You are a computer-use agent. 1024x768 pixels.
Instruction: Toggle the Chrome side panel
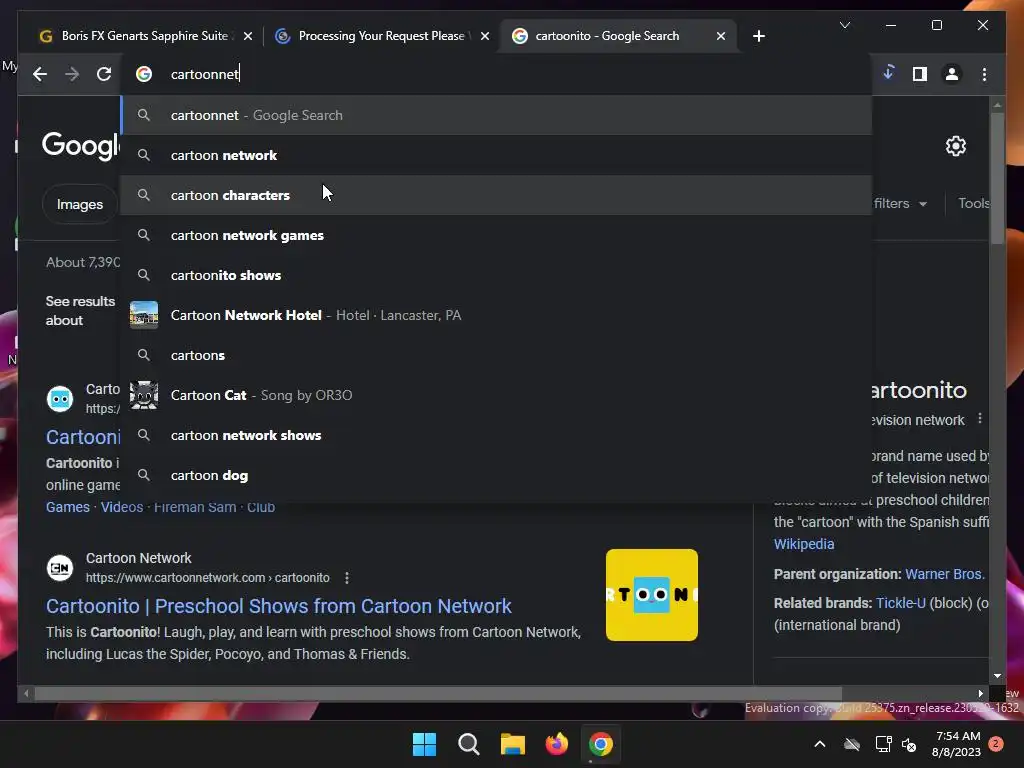tap(920, 74)
